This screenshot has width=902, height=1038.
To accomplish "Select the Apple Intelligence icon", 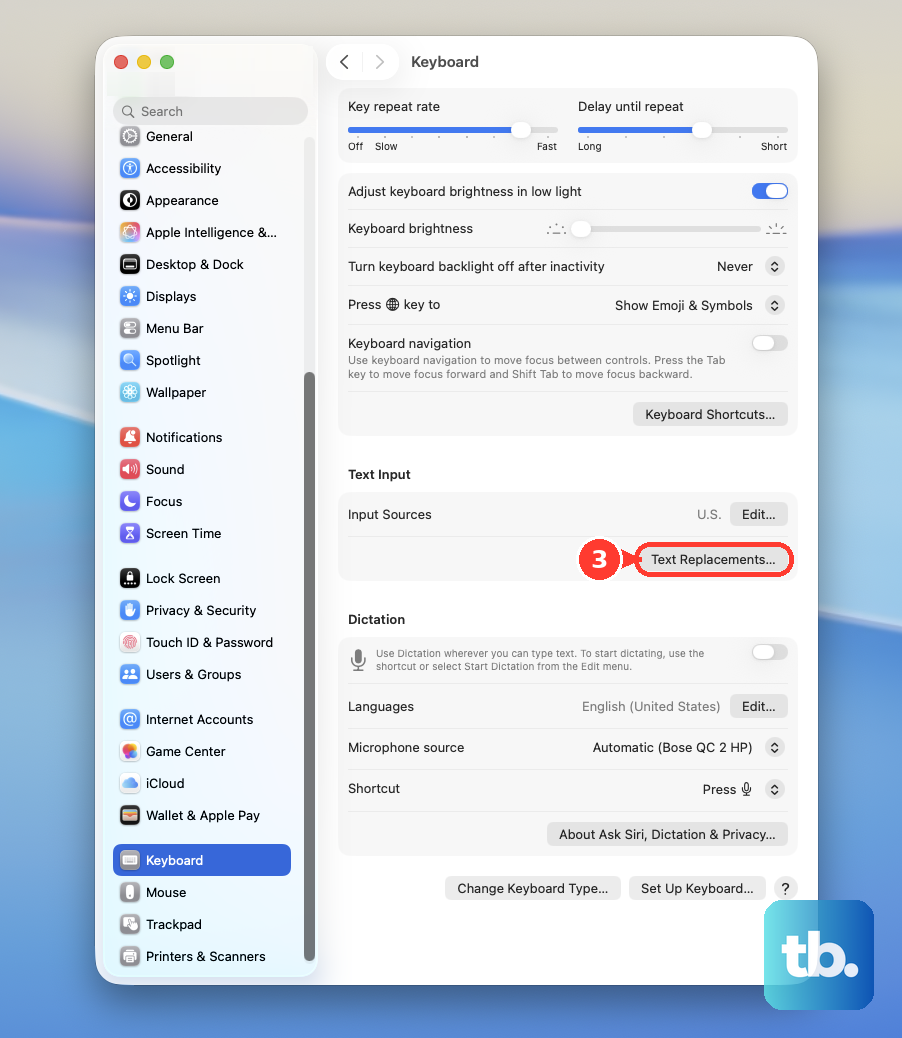I will click(130, 232).
